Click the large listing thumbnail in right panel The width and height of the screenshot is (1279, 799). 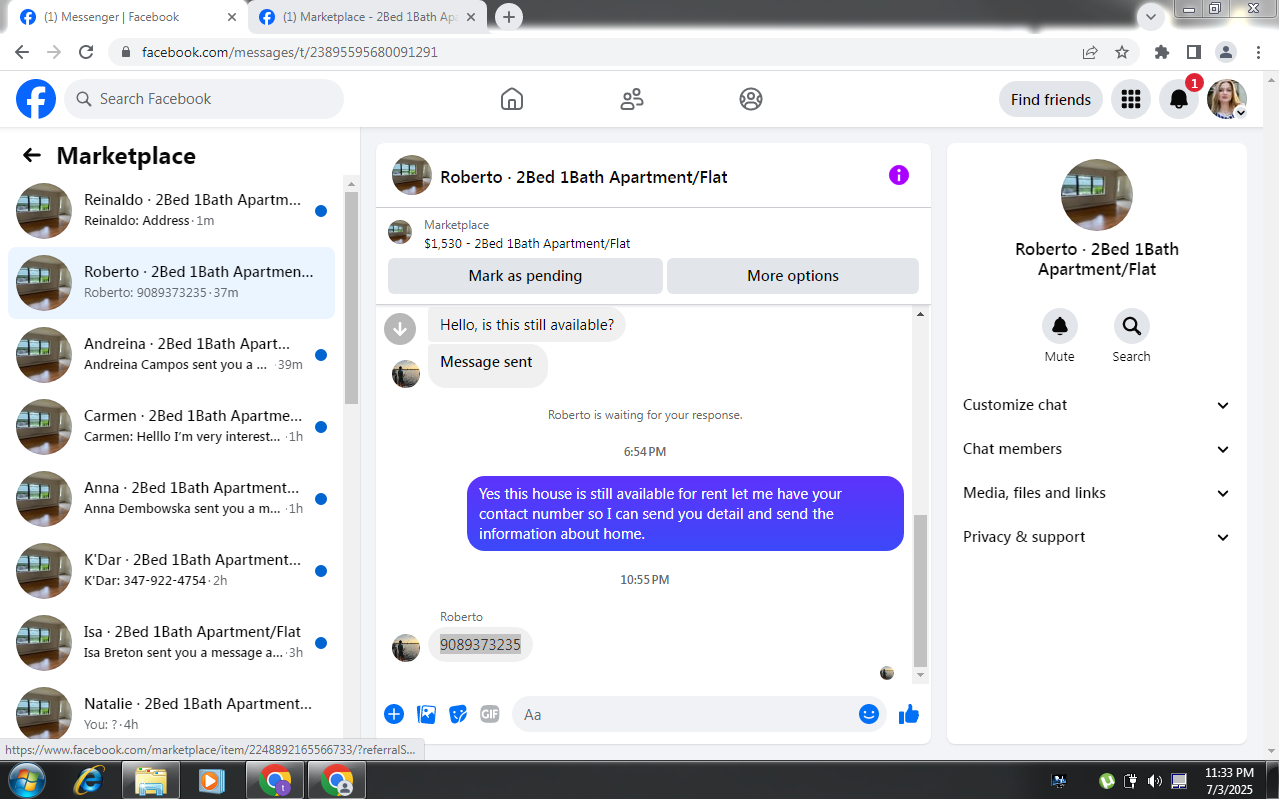click(x=1096, y=195)
